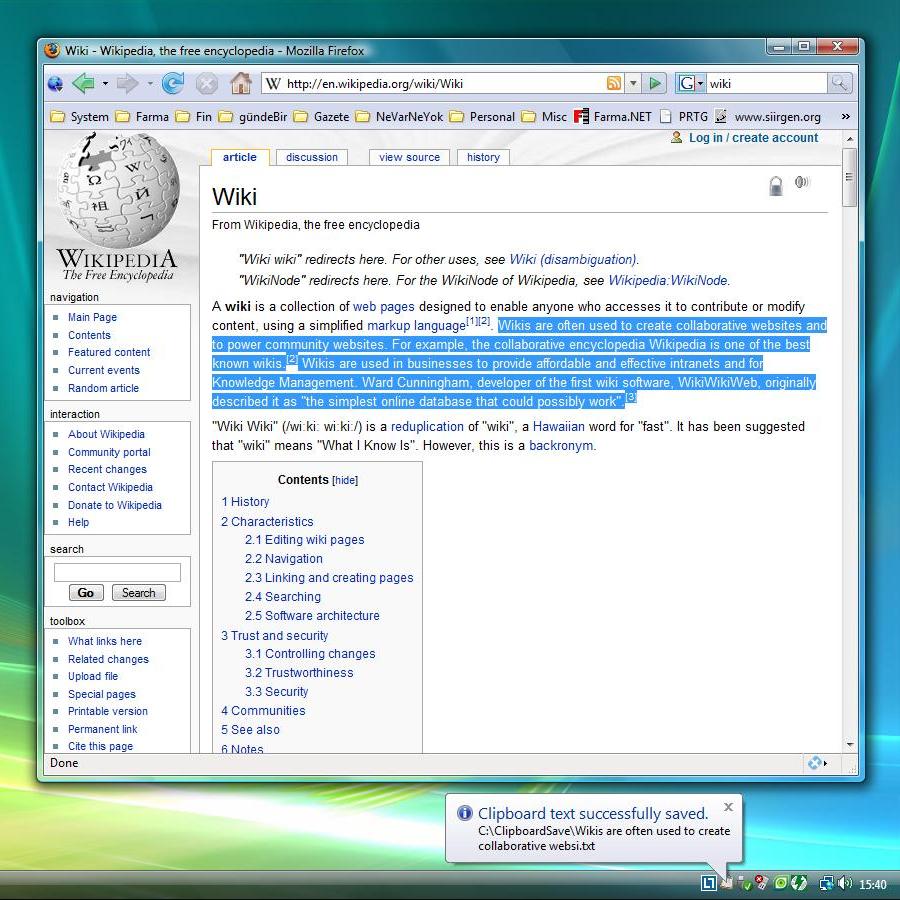
Task: Switch to the discussion tab
Action: pyautogui.click(x=312, y=157)
